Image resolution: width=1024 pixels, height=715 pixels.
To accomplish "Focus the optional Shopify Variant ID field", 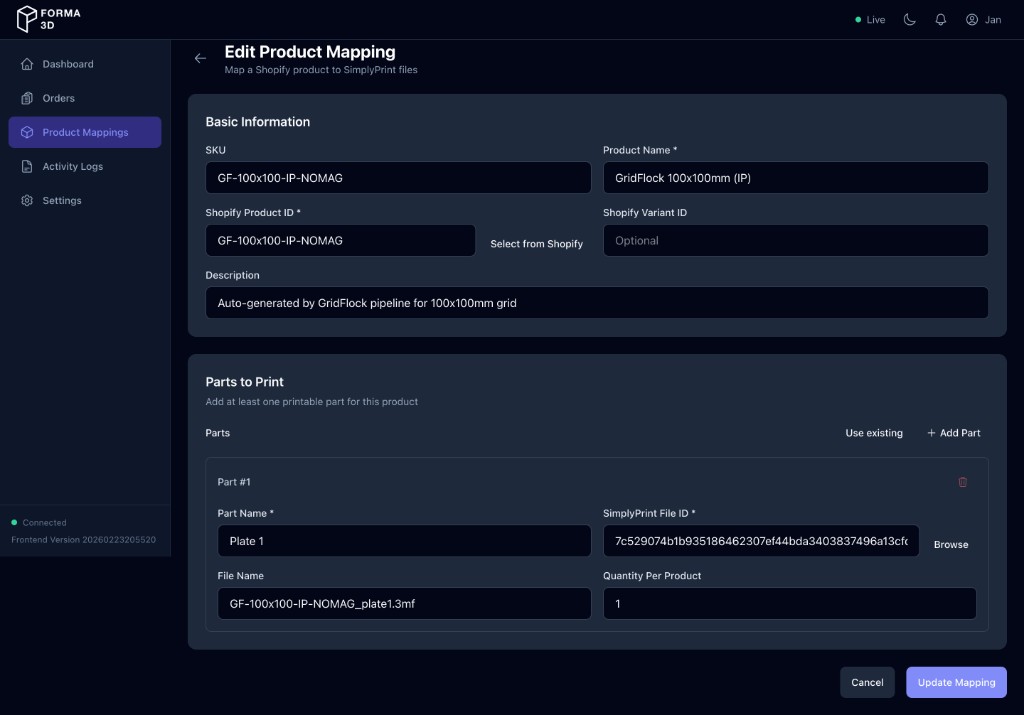I will 795,240.
